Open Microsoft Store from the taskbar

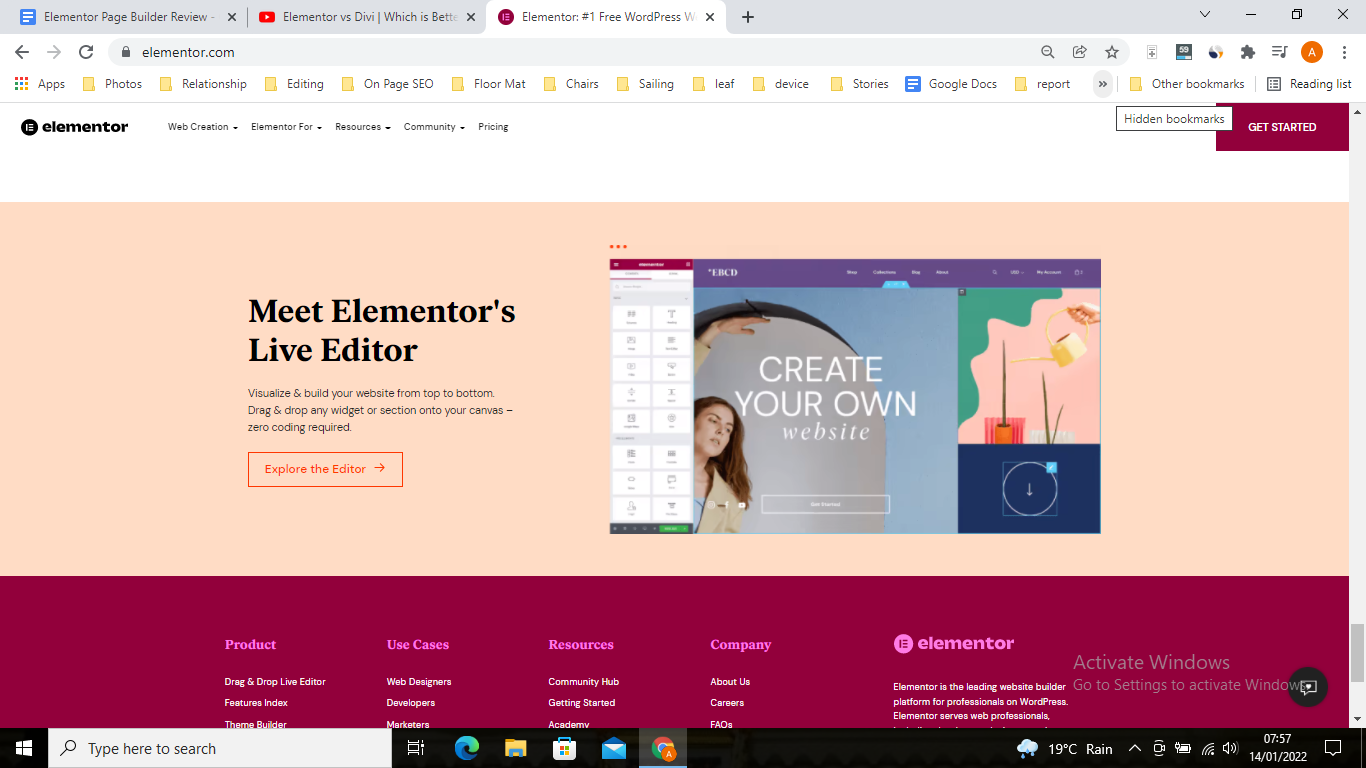click(565, 748)
